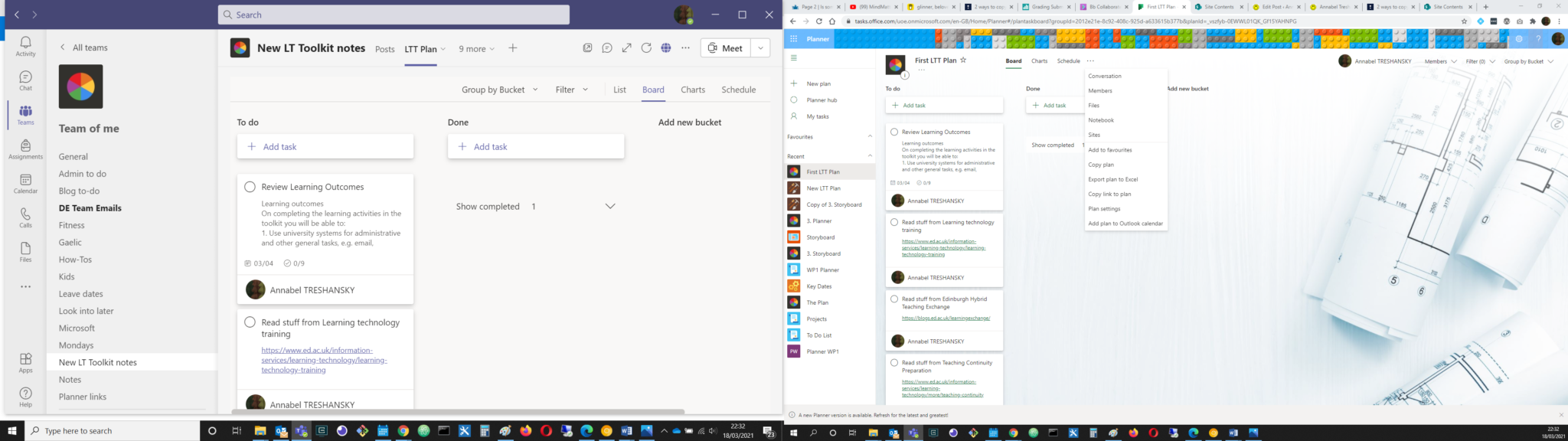Open Chat in Teams sidebar

[x=25, y=80]
